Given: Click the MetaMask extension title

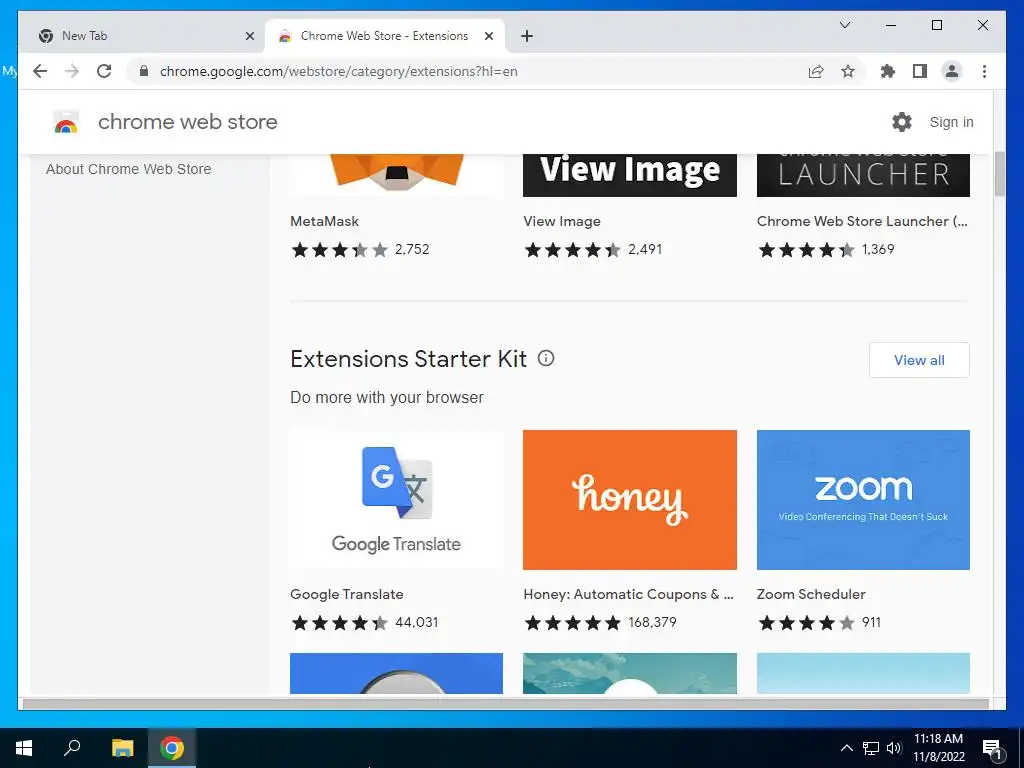Looking at the screenshot, I should [x=325, y=221].
